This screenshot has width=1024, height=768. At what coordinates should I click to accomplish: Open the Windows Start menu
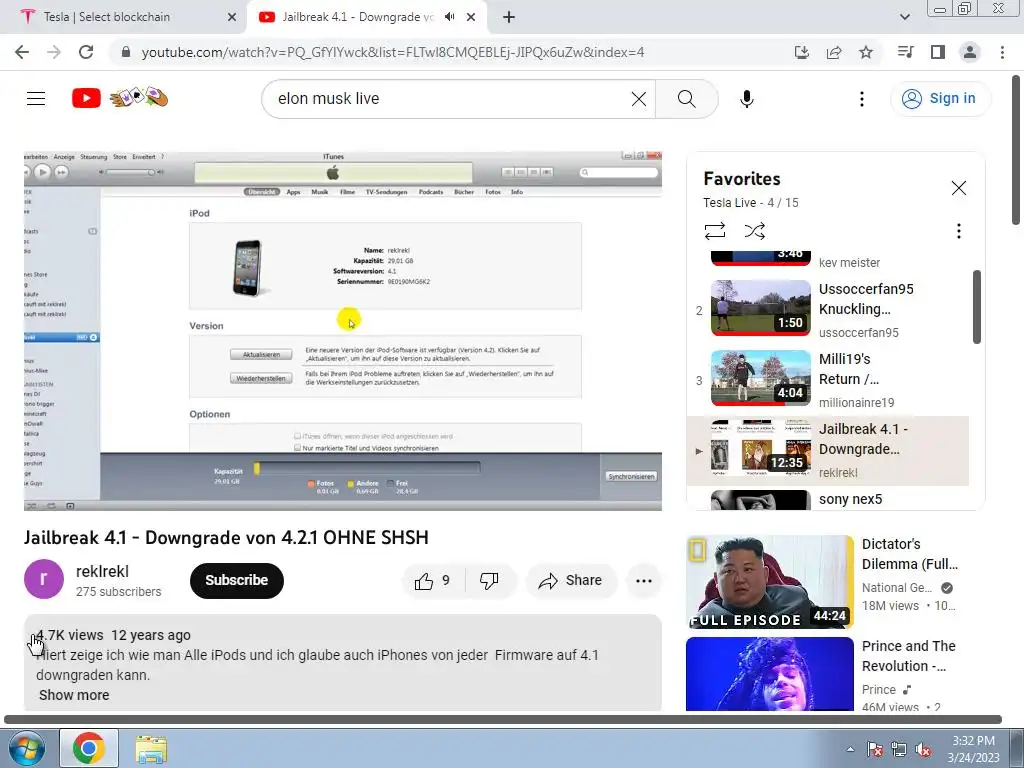click(26, 749)
